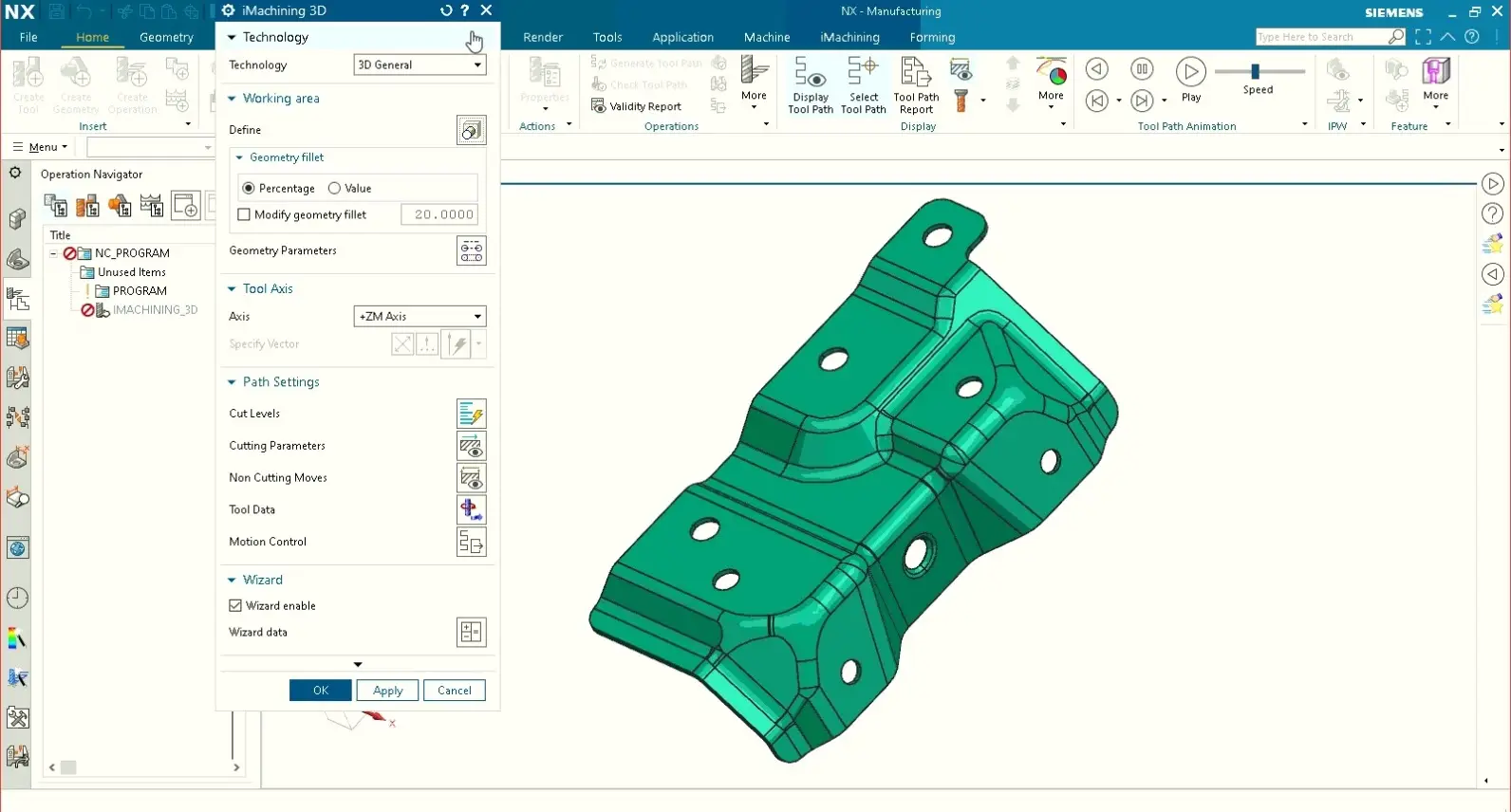Switch to Program Order View
The width and height of the screenshot is (1511, 812).
[56, 205]
